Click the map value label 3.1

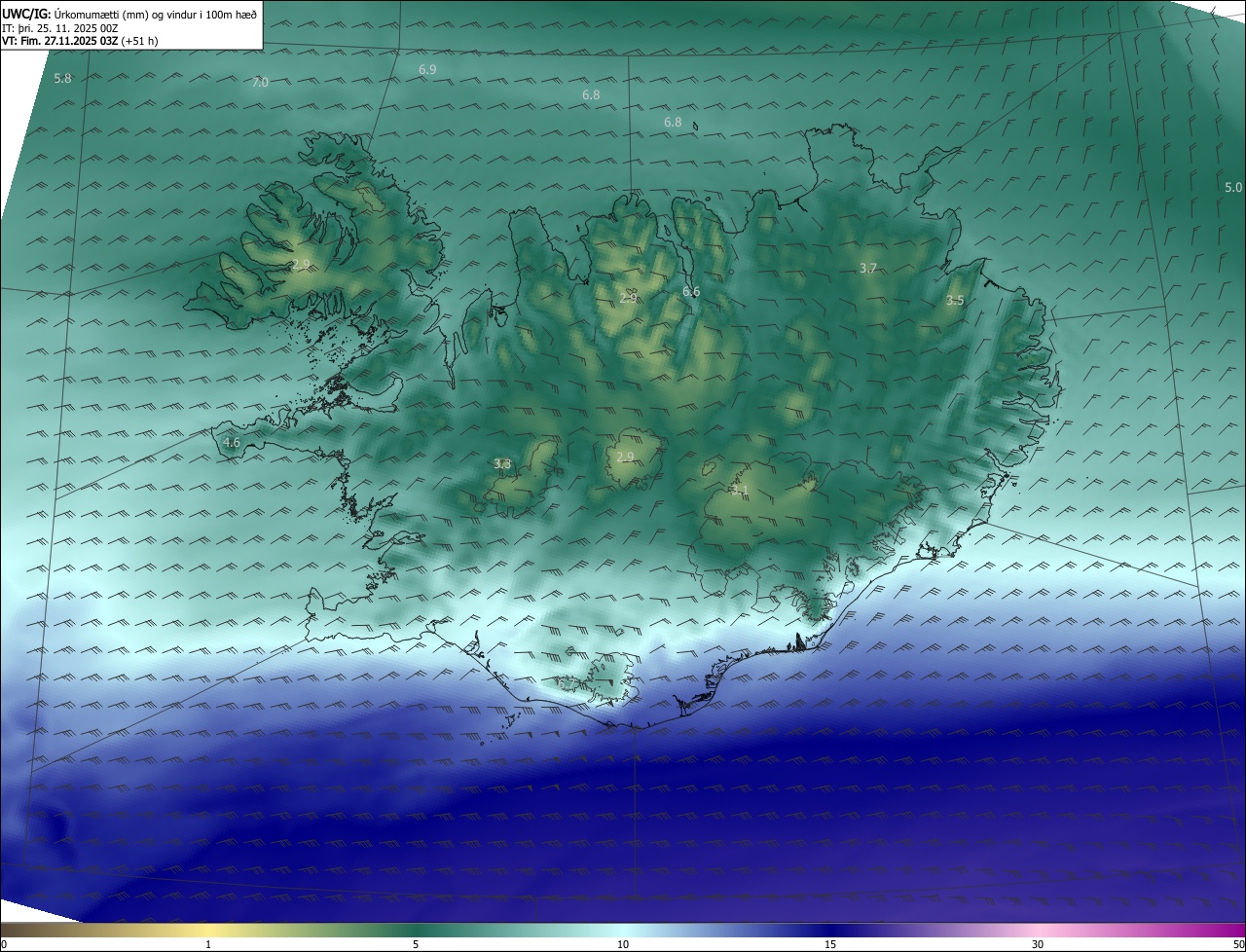[740, 491]
